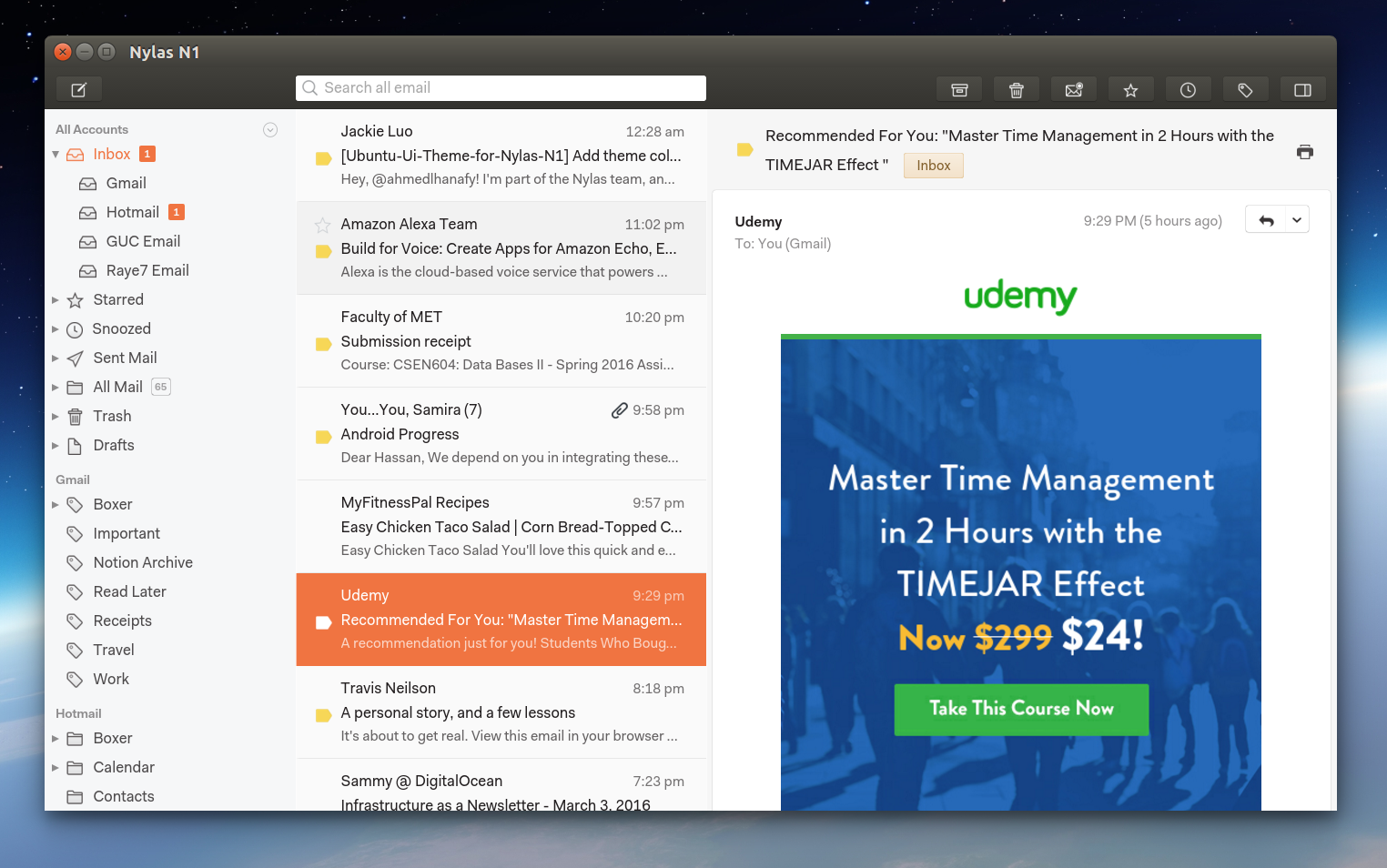Print the Udemy email
Viewport: 1387px width, 868px height.
(x=1305, y=152)
